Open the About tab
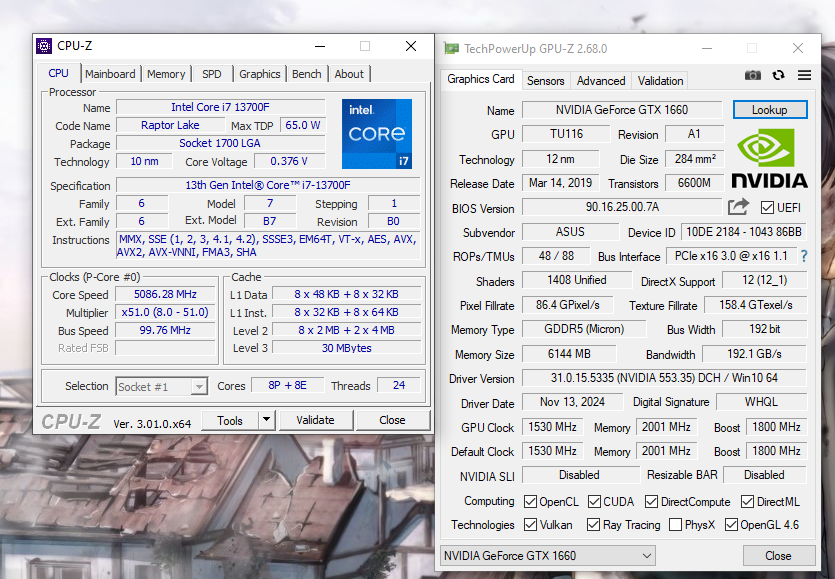This screenshot has width=835, height=579. pos(349,74)
